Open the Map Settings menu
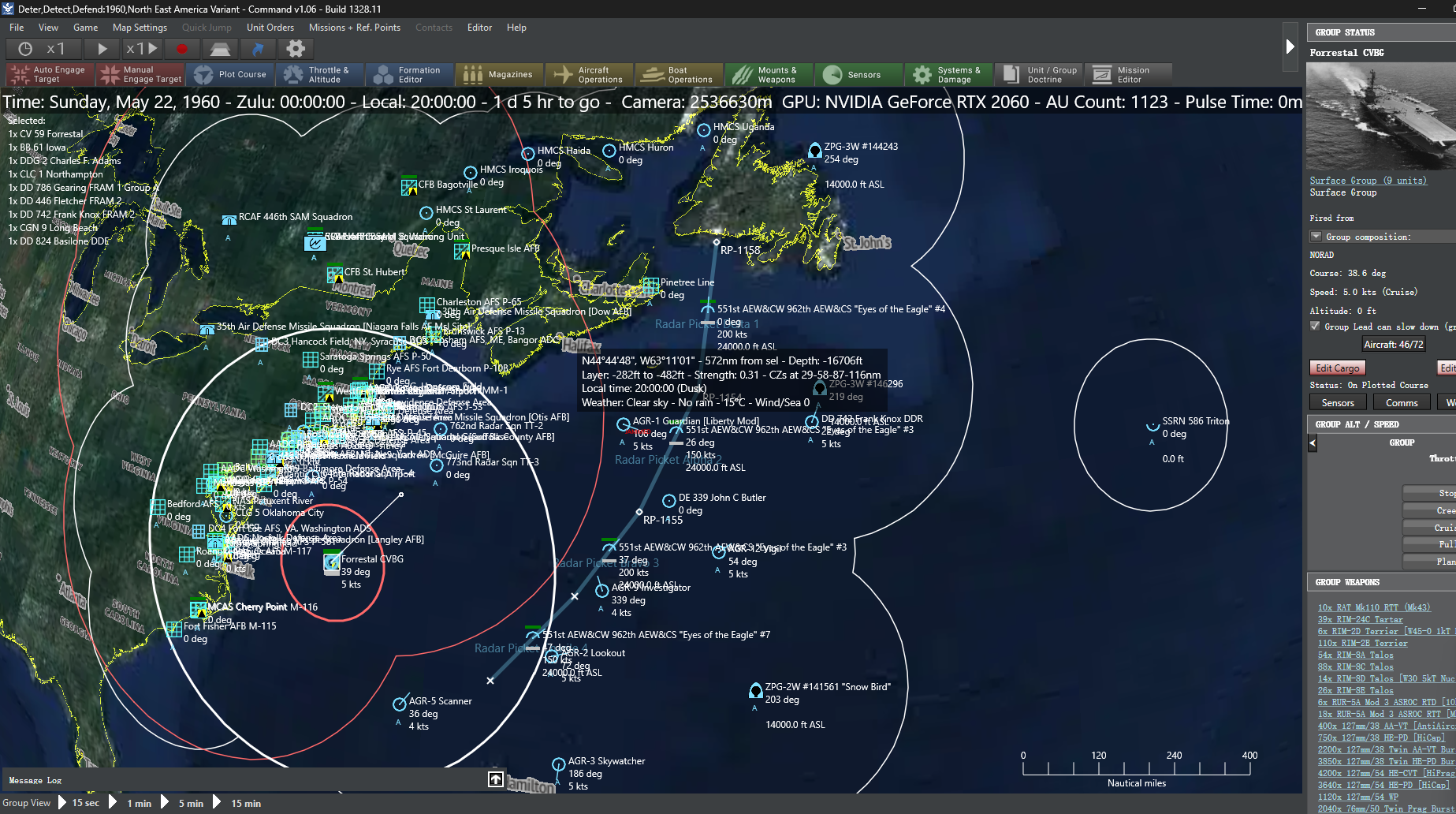 tap(140, 28)
